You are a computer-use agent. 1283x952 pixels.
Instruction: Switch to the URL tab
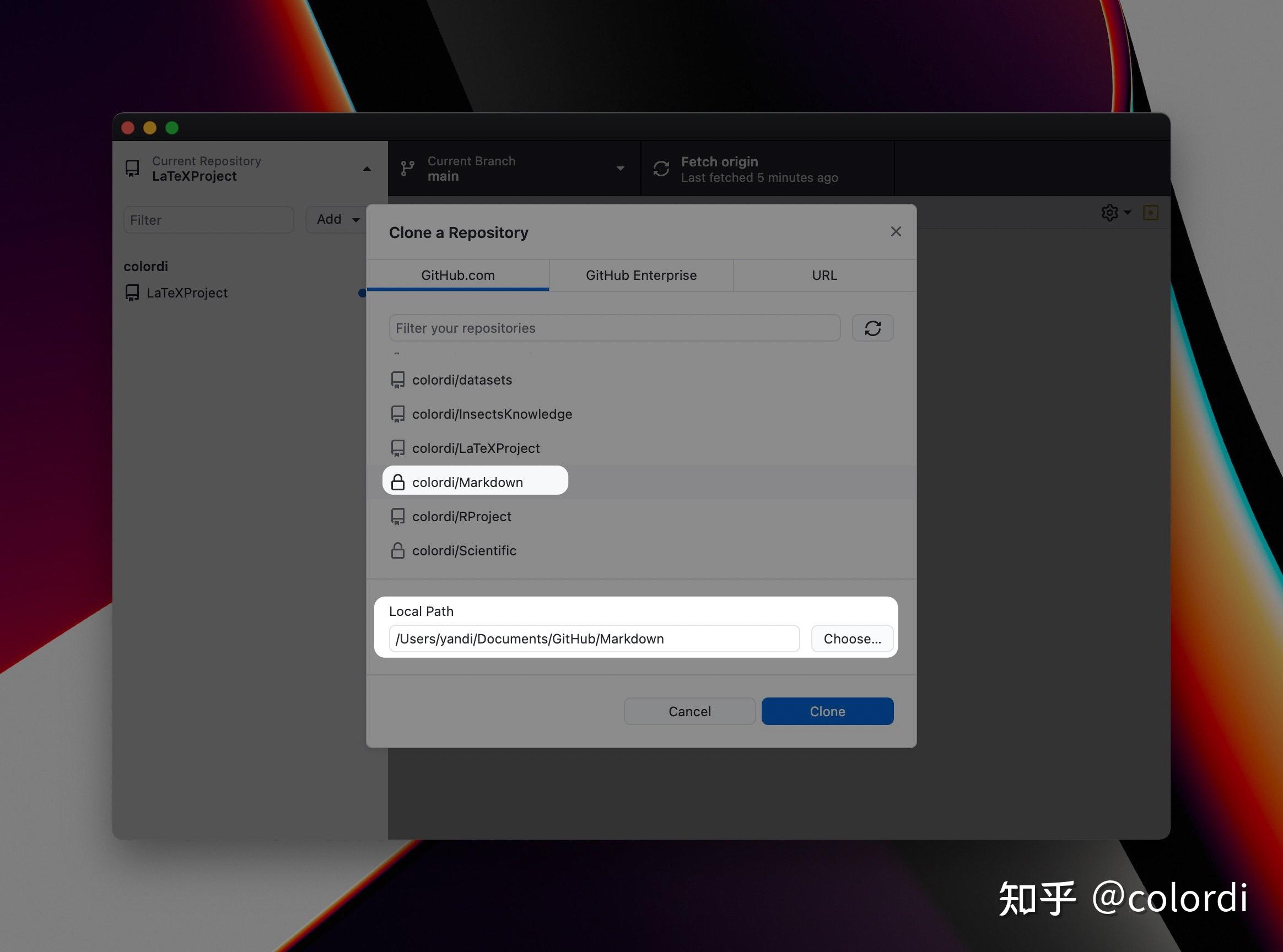823,275
